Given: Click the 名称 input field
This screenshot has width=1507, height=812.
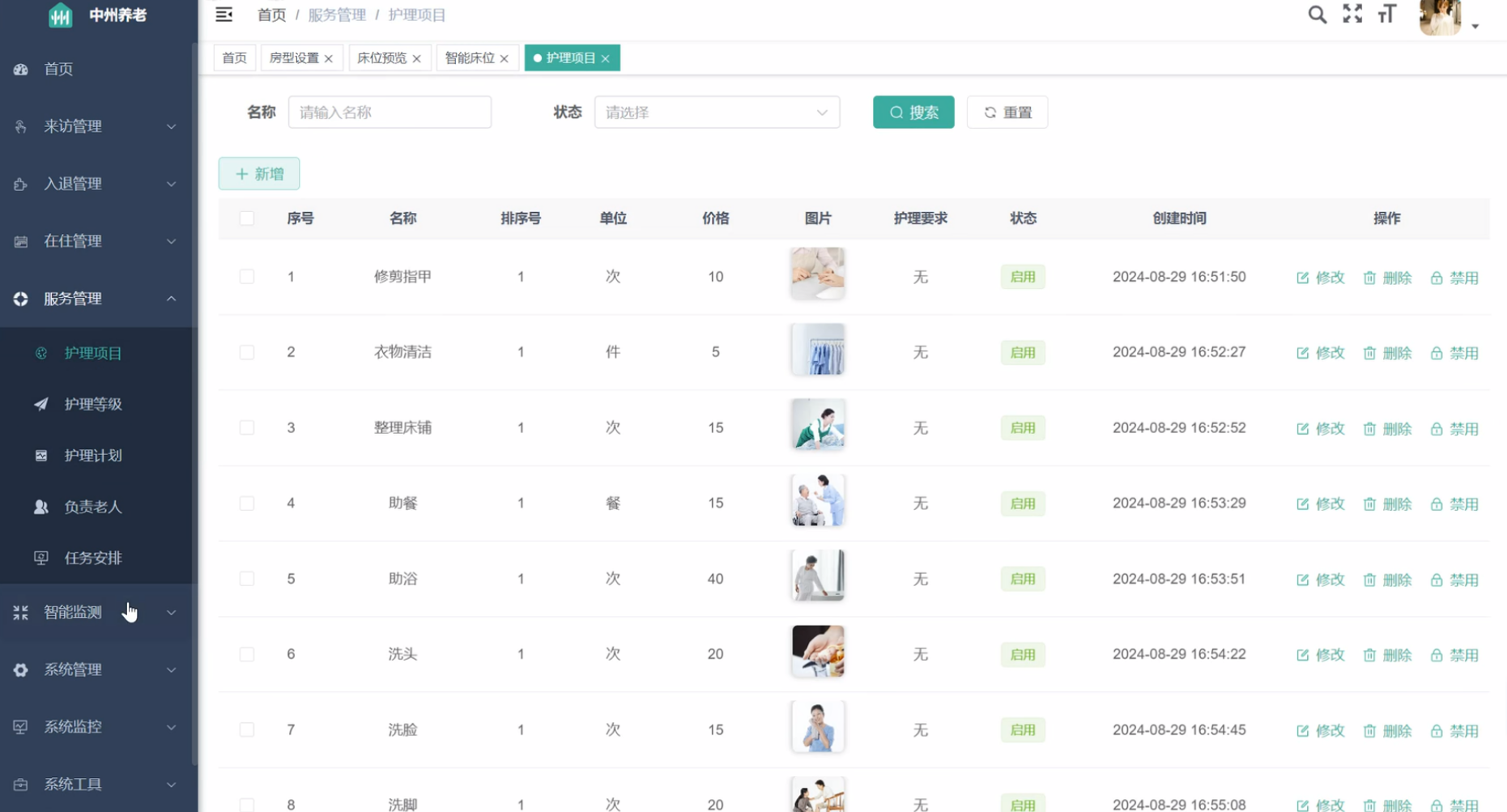Looking at the screenshot, I should tap(390, 113).
